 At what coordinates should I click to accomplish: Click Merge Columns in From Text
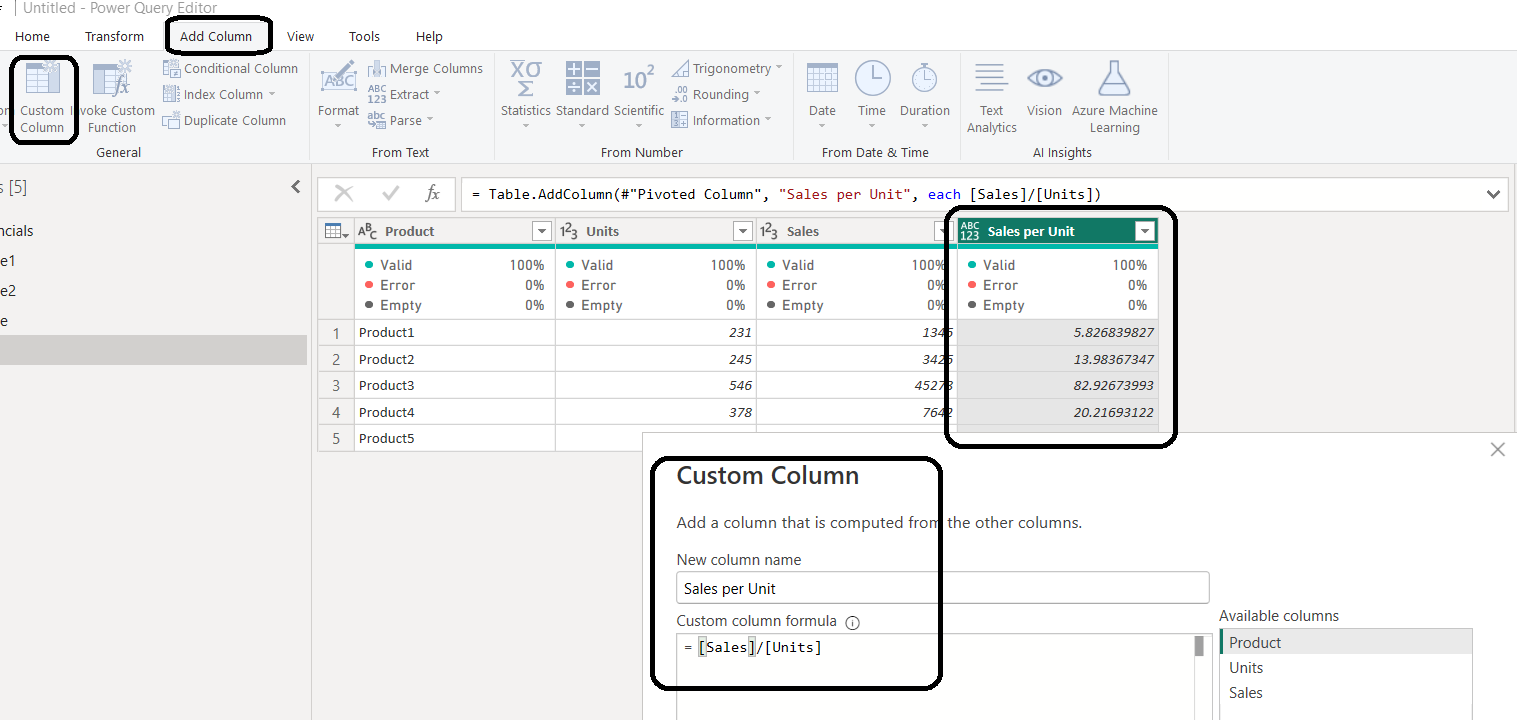click(426, 68)
